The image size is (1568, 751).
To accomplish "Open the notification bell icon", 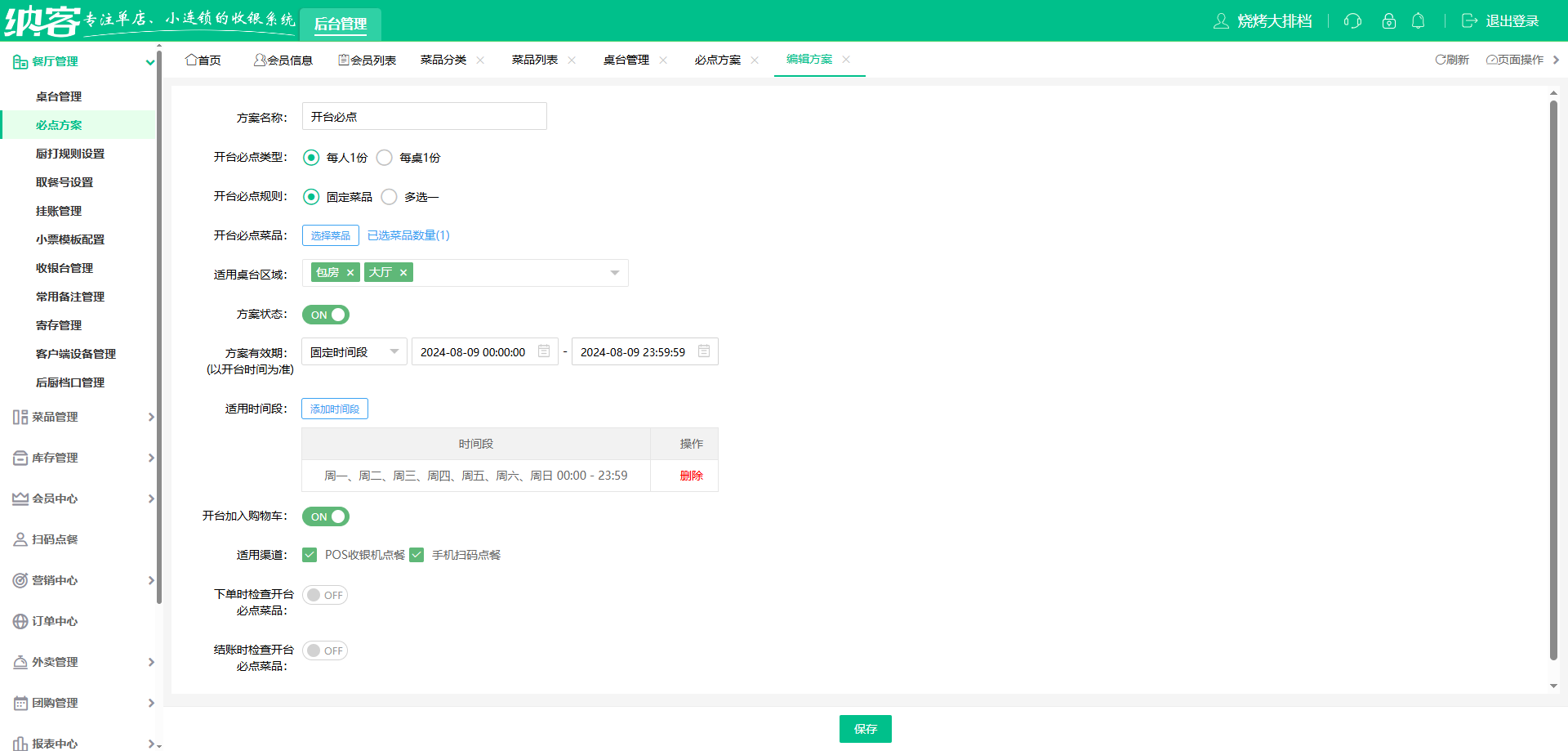I will coord(1419,21).
